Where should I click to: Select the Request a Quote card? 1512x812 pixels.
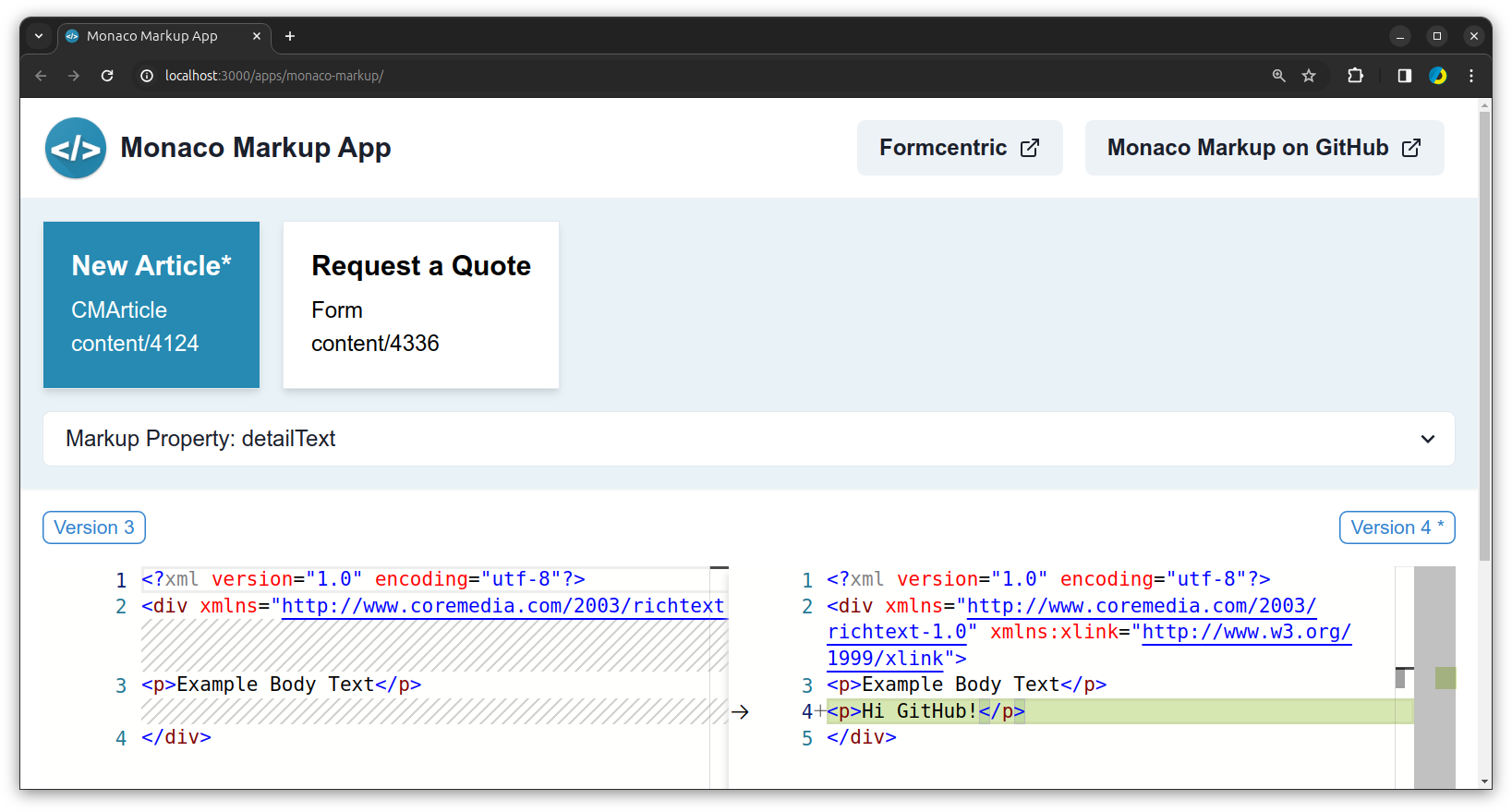tap(421, 305)
